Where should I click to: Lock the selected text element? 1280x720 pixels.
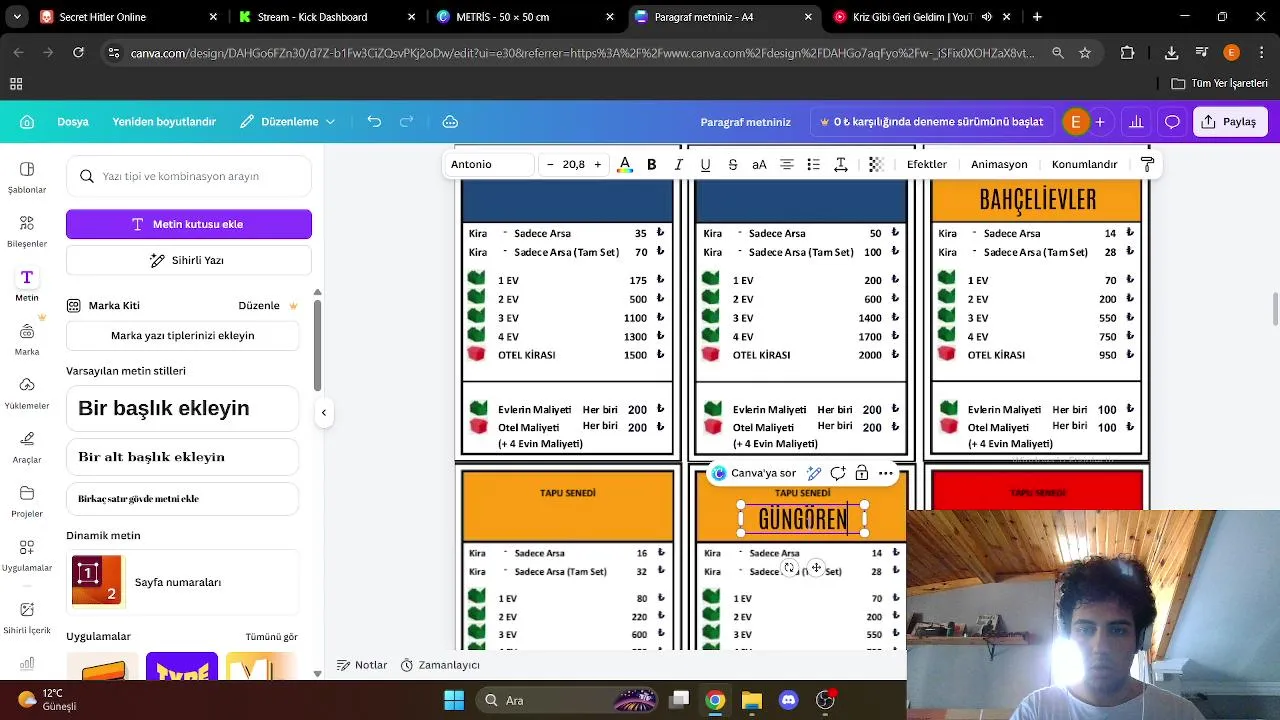coord(861,473)
